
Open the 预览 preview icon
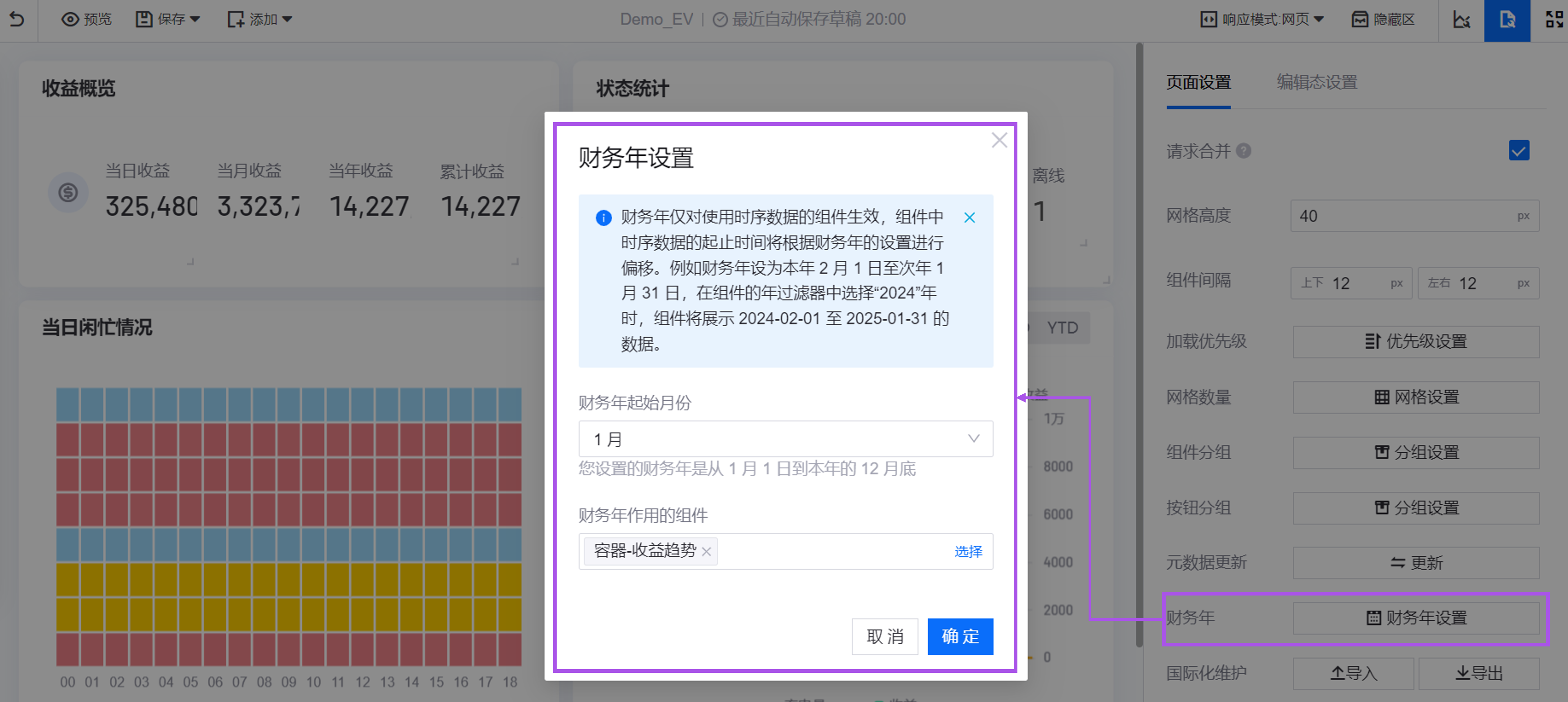(70, 19)
